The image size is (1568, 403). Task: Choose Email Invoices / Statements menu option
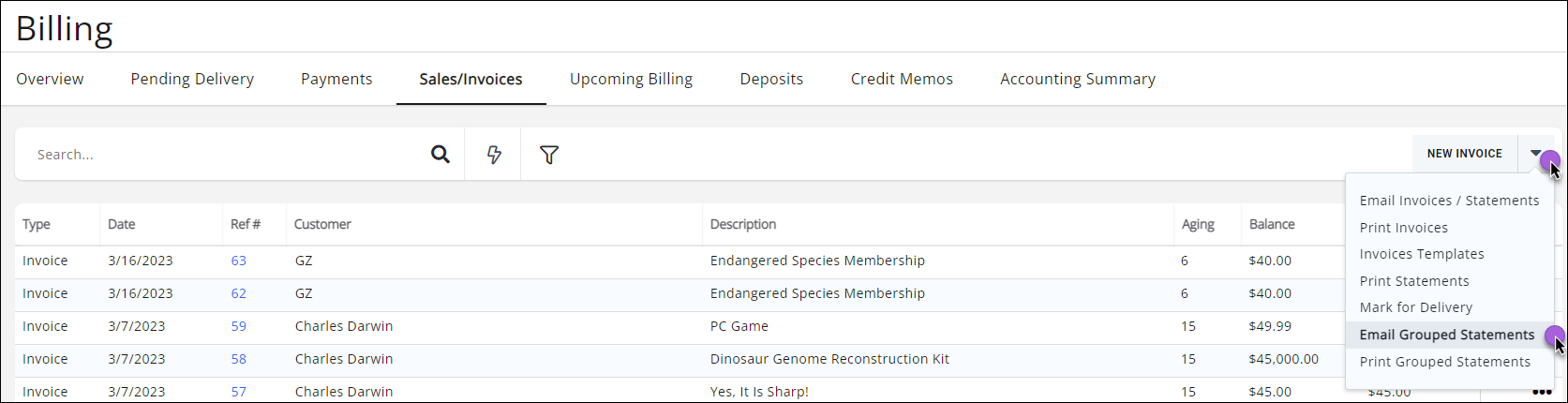point(1449,201)
